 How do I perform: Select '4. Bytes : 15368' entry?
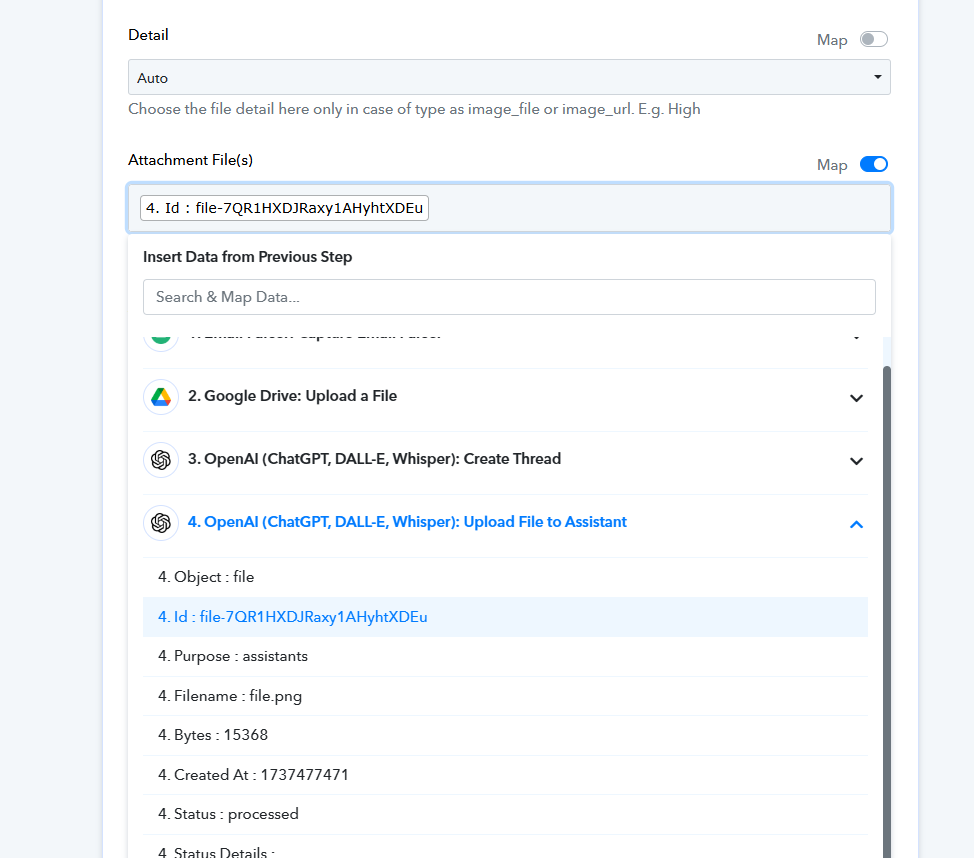click(x=505, y=735)
